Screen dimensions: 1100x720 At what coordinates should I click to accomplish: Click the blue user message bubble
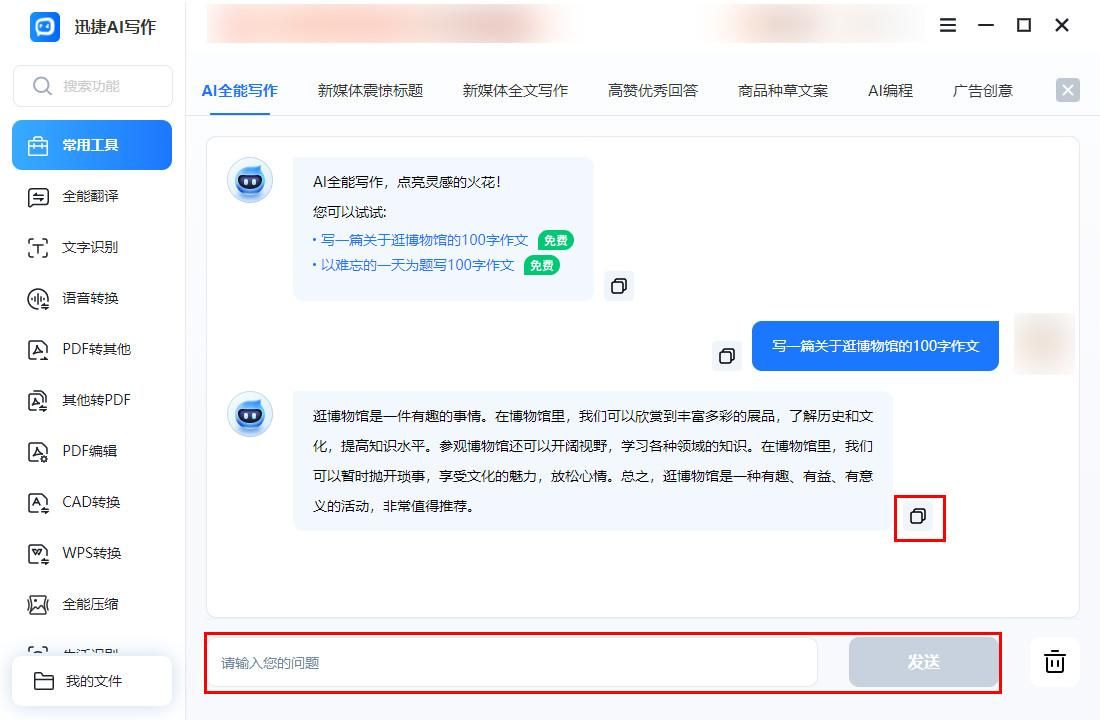pos(875,346)
